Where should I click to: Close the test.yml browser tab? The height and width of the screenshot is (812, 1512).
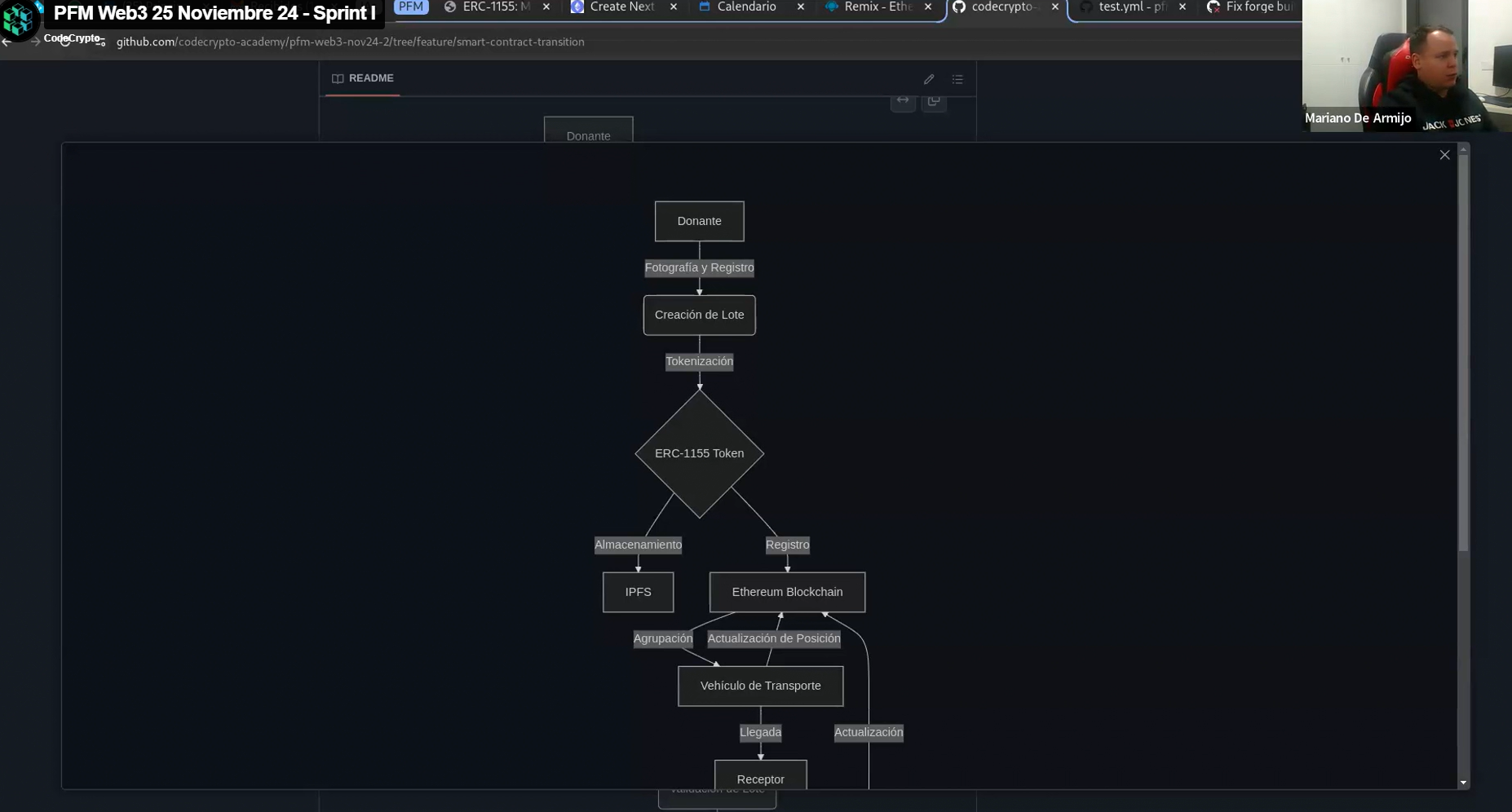click(x=1183, y=7)
